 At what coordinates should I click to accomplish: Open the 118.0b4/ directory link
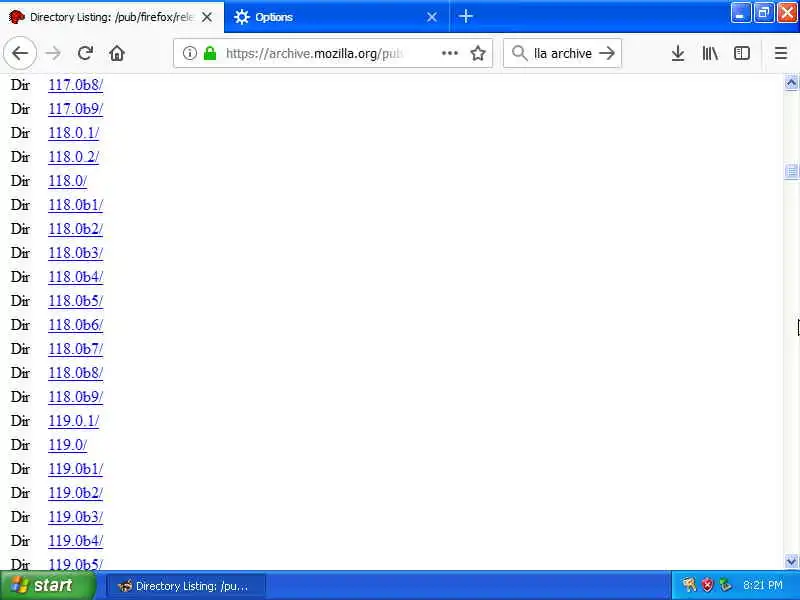pos(76,277)
